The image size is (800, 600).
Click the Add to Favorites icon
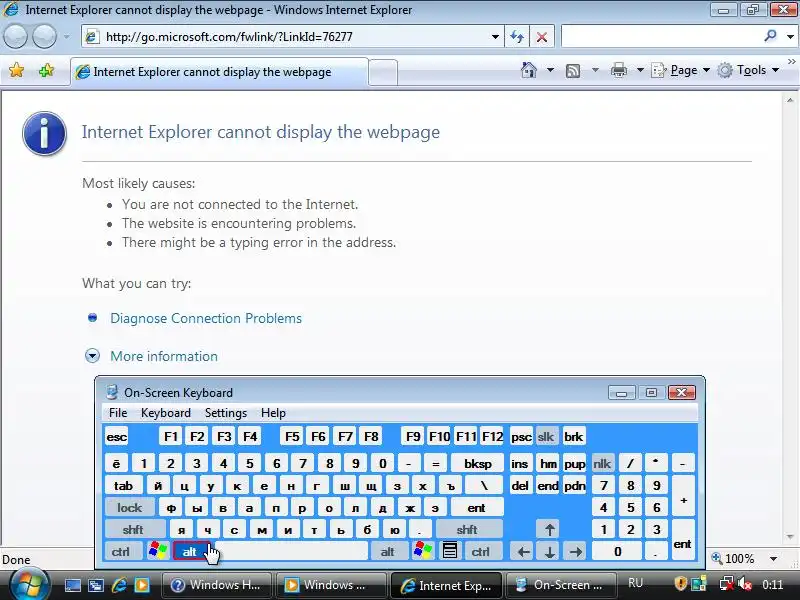46,70
